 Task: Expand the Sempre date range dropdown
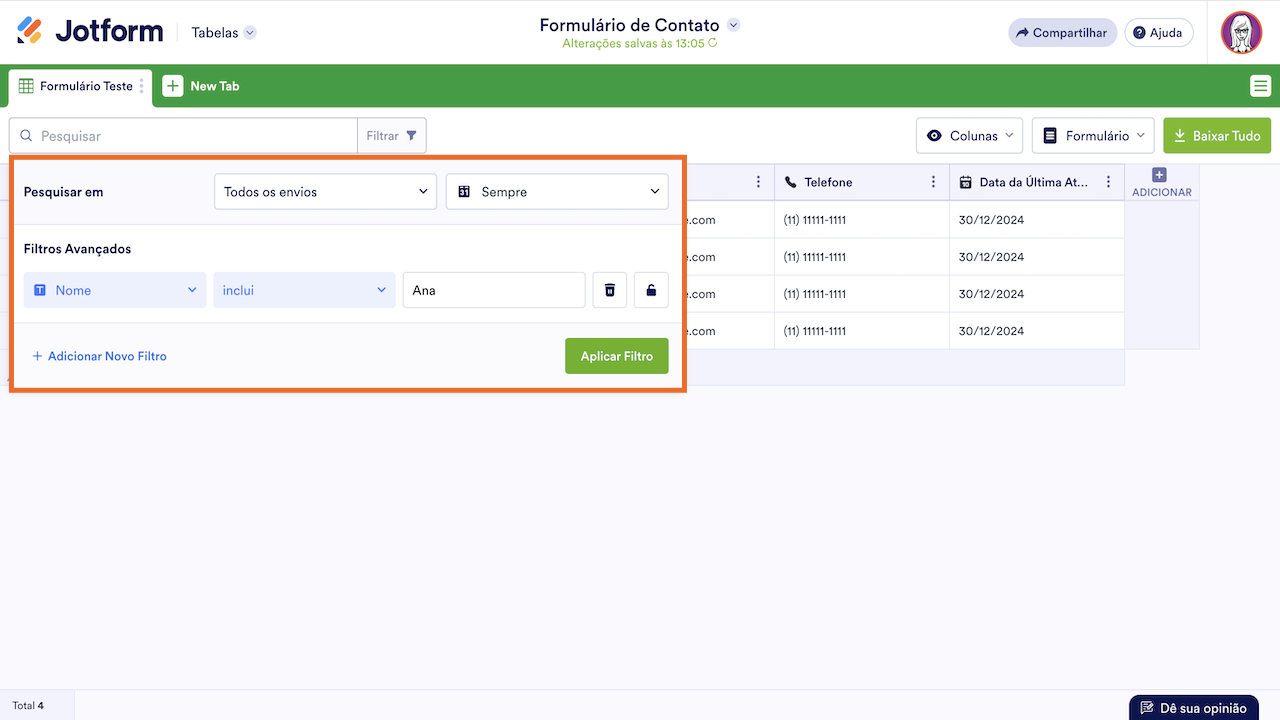[x=557, y=192]
